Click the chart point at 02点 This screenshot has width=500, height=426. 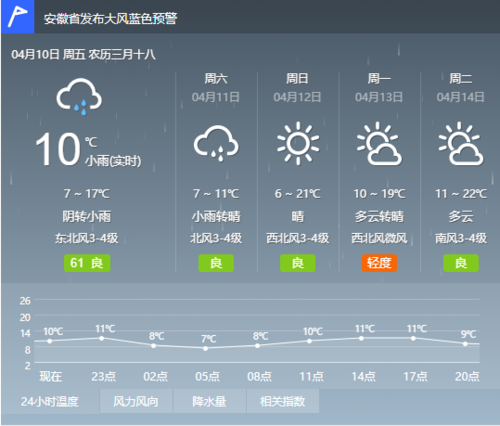pos(154,346)
